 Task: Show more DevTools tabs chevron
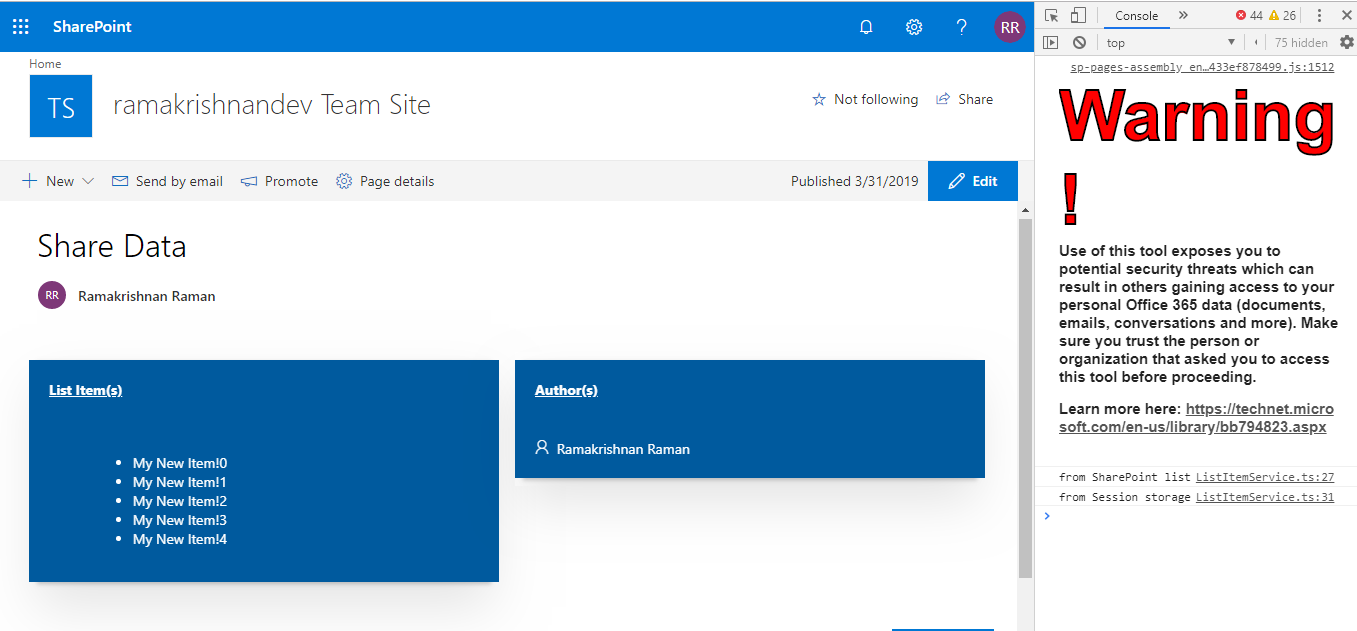1183,15
